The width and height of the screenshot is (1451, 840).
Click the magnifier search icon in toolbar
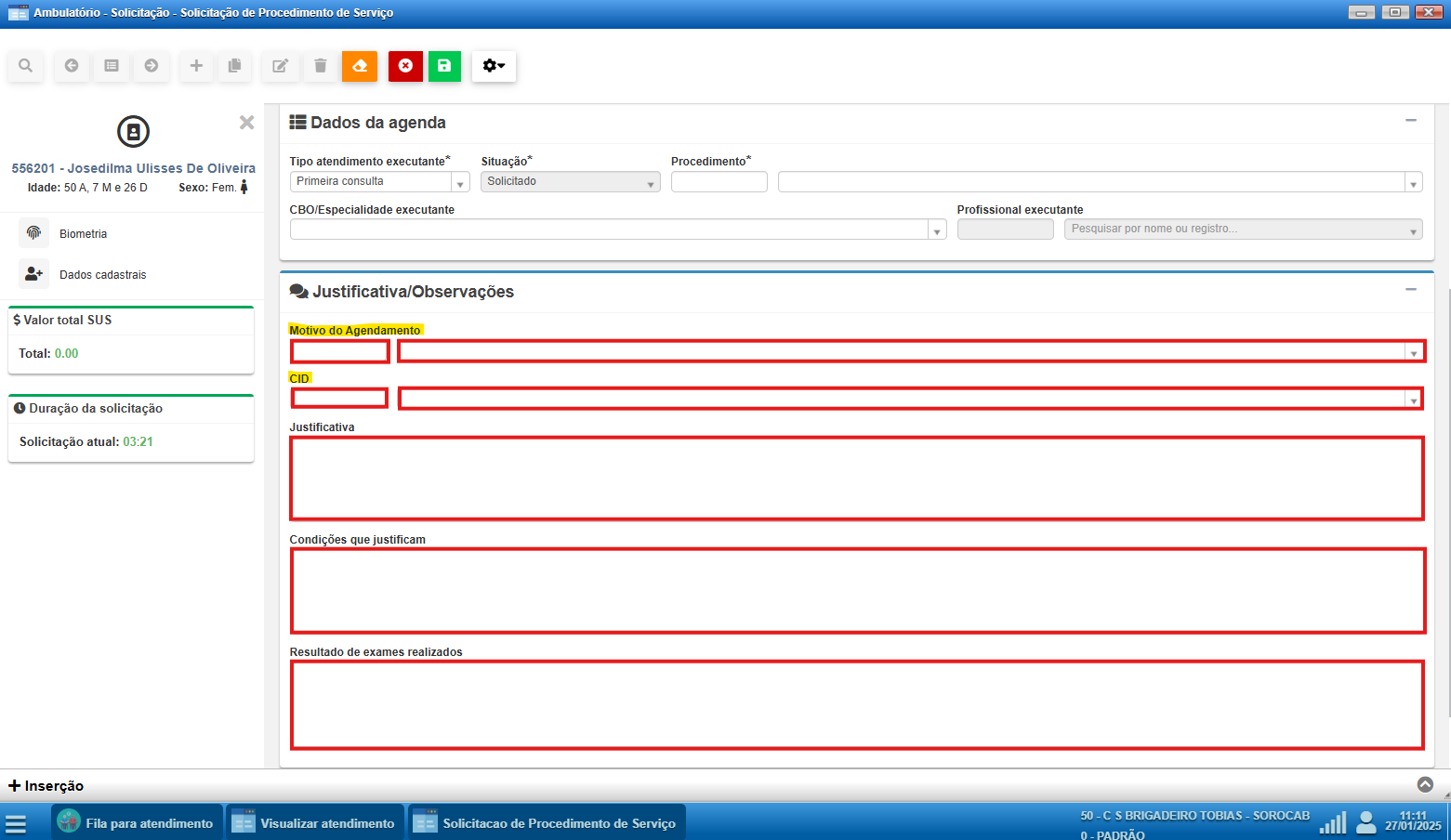point(26,66)
